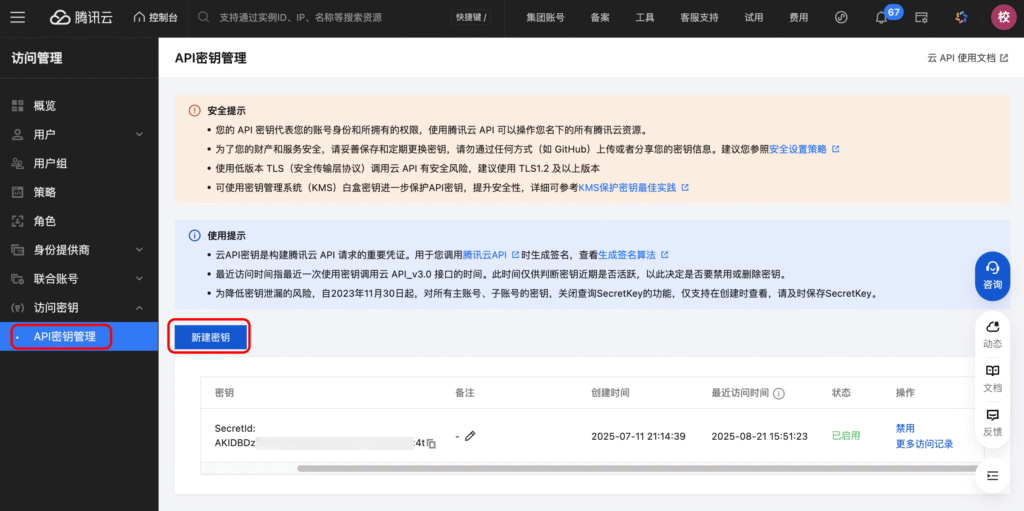Screen dimensions: 1024x511
Task: Open 生成签名算法 link
Action: point(633,255)
